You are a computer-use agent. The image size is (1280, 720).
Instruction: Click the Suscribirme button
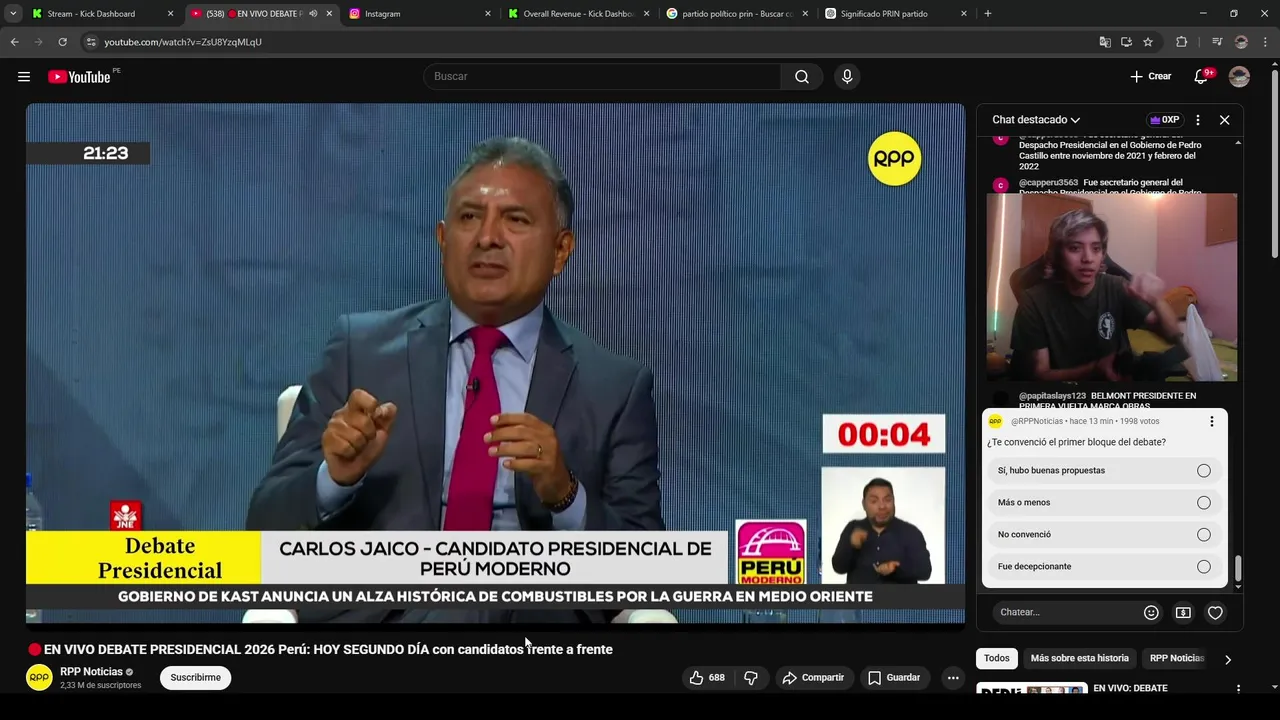195,678
